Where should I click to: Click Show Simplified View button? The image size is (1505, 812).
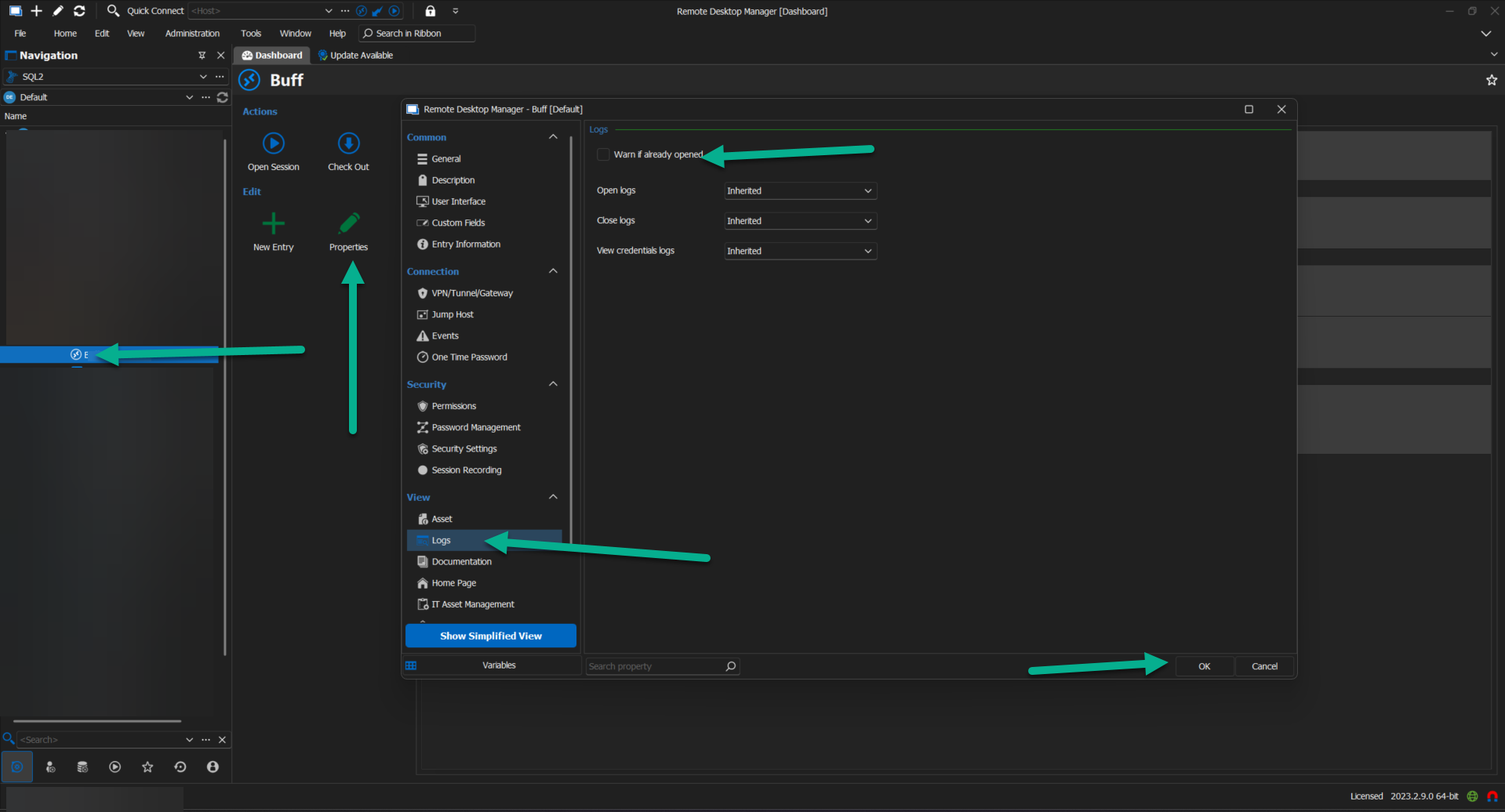click(x=491, y=636)
